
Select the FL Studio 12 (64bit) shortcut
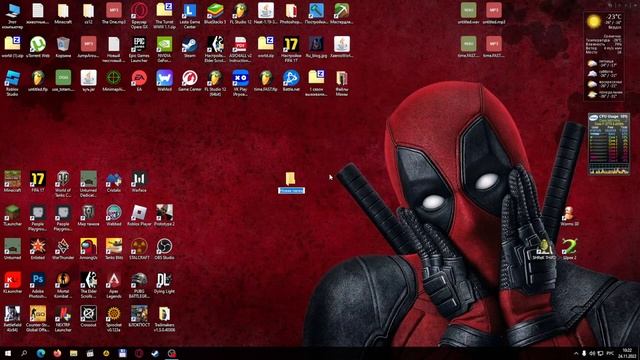[215, 82]
